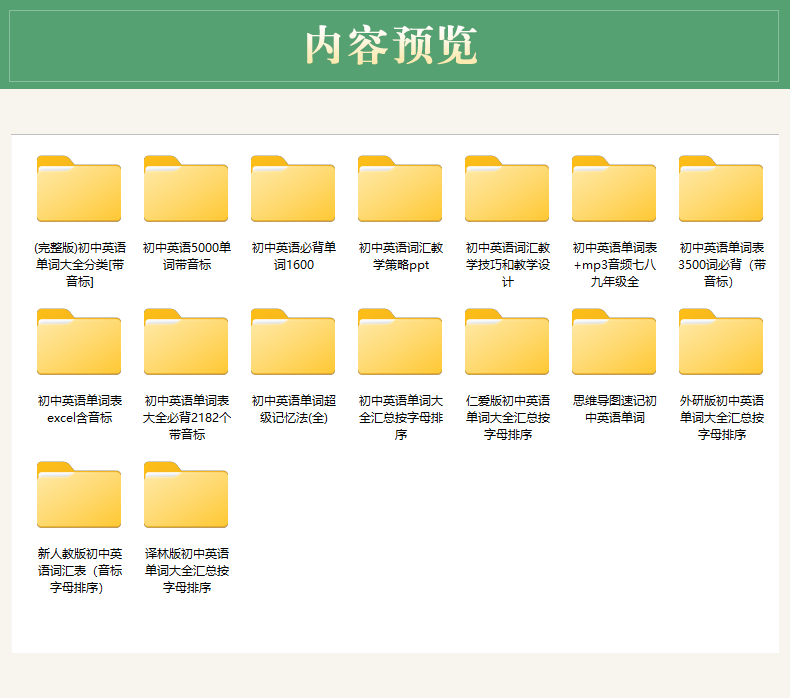
Task: Open folder icon for 初中英语单词表+mp3音频七八九年级全
Action: [614, 188]
